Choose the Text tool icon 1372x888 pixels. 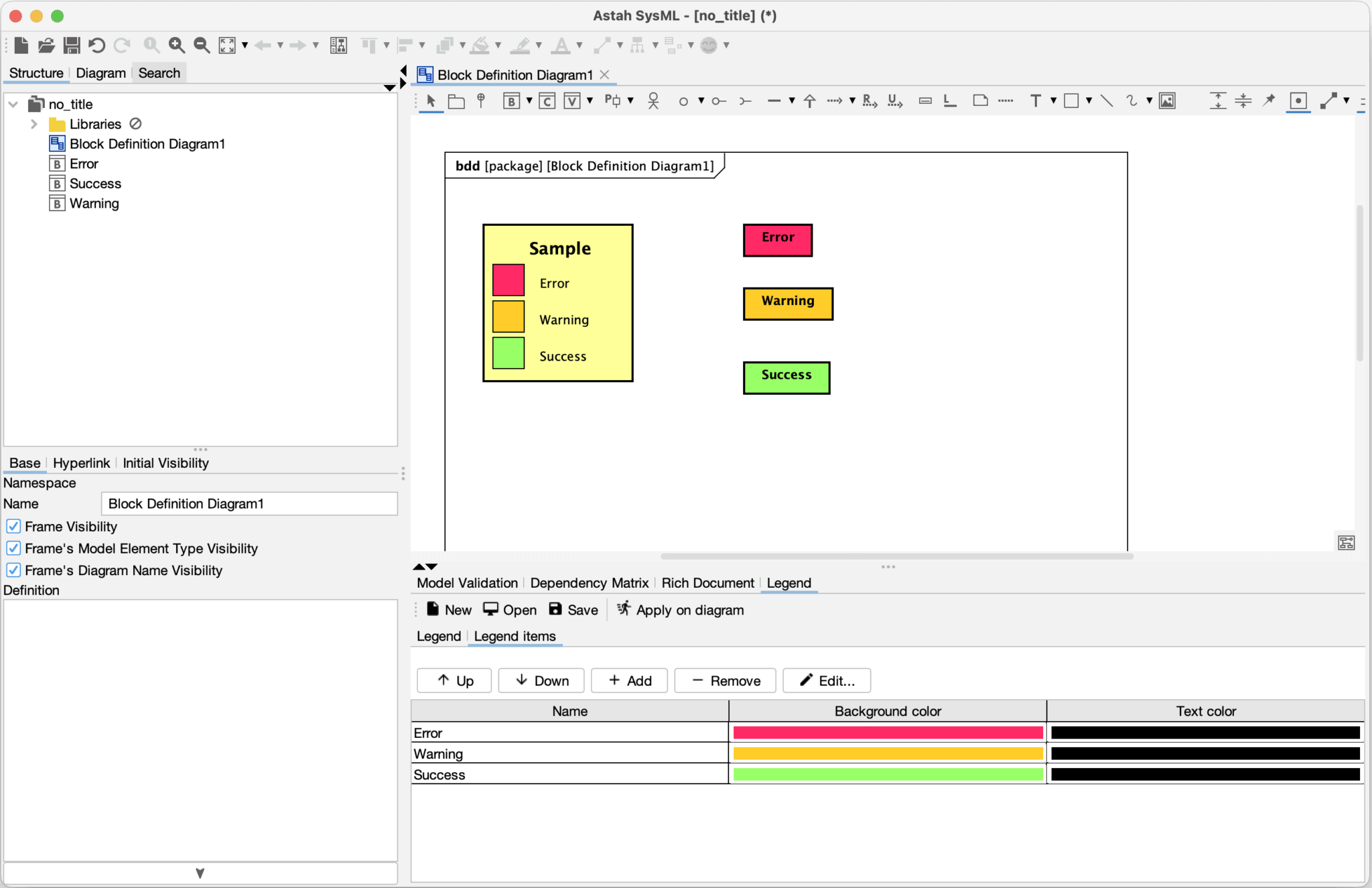[x=1035, y=101]
